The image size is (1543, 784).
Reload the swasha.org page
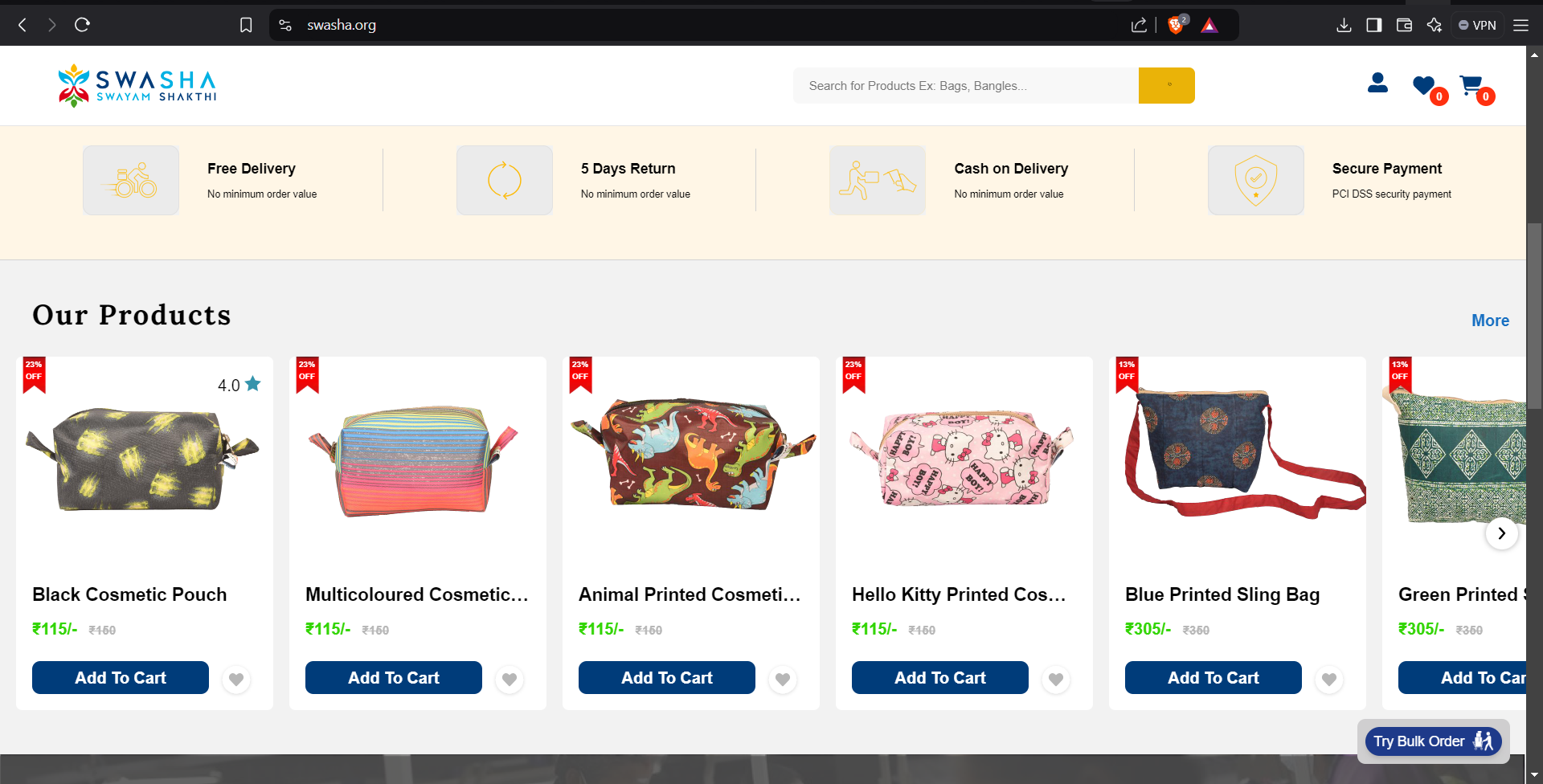pyautogui.click(x=82, y=25)
